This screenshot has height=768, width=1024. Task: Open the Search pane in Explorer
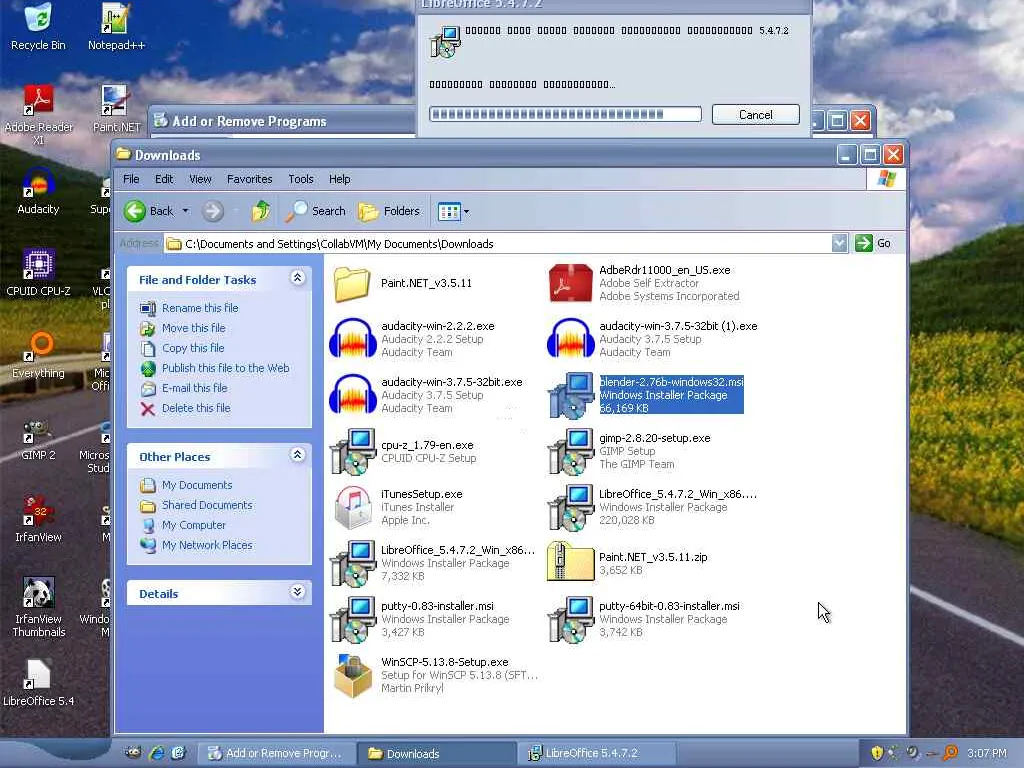[315, 211]
